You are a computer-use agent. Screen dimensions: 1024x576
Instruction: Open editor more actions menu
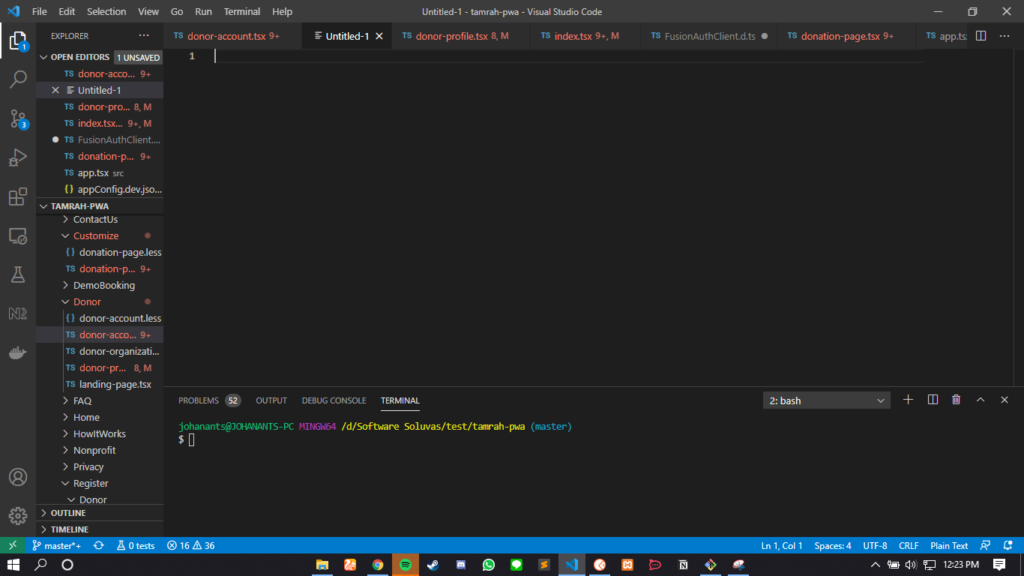1004,36
